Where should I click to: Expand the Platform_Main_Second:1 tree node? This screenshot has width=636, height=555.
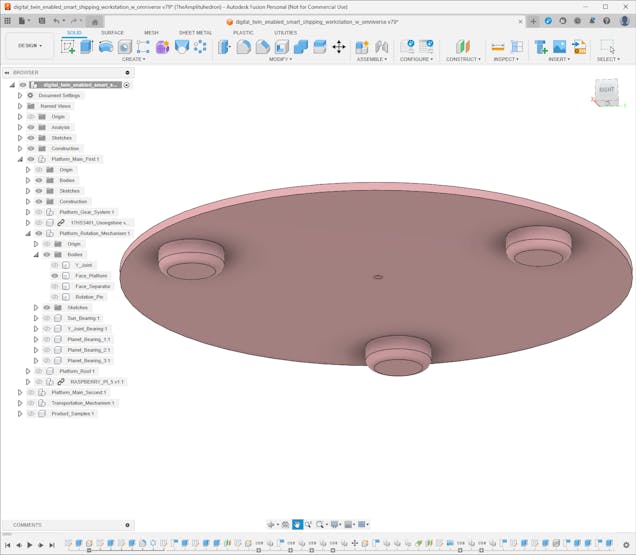pyautogui.click(x=19, y=392)
